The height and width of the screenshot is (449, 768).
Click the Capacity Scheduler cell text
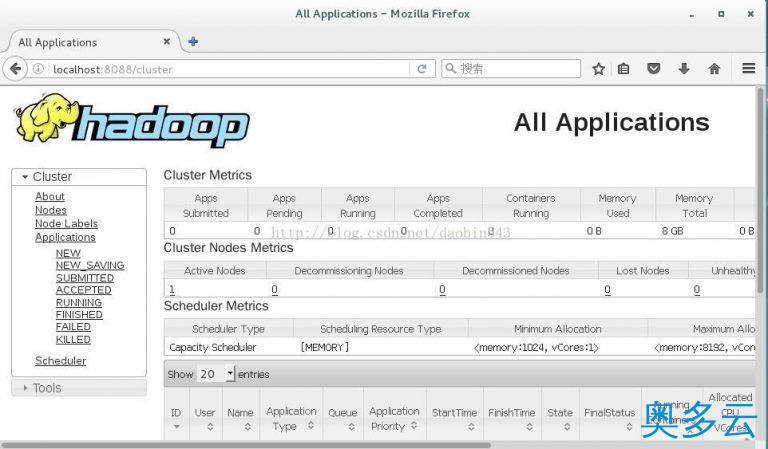tap(213, 347)
